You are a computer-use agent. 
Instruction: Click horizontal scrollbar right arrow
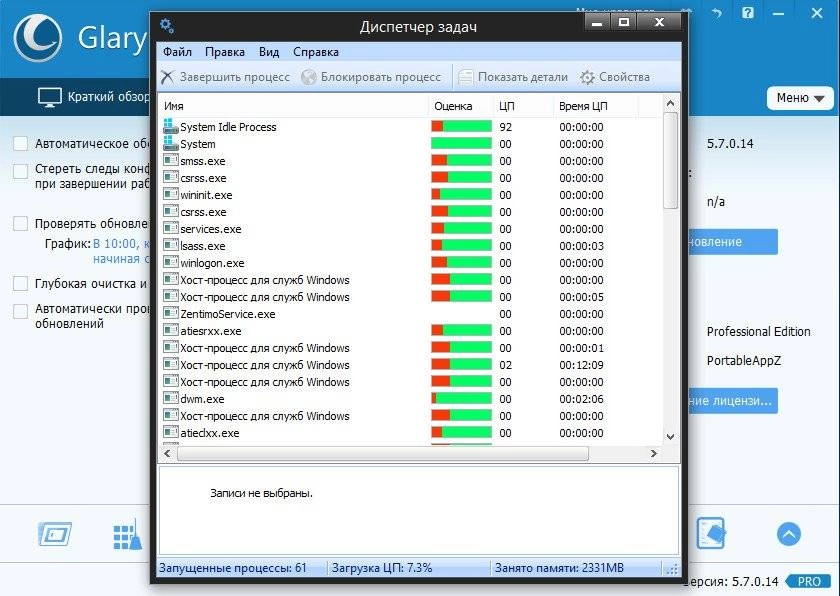coord(654,454)
